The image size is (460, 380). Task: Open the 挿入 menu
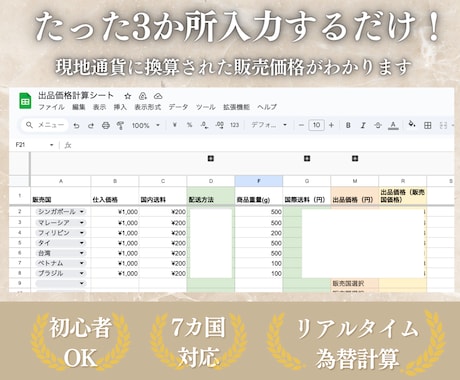coord(120,107)
